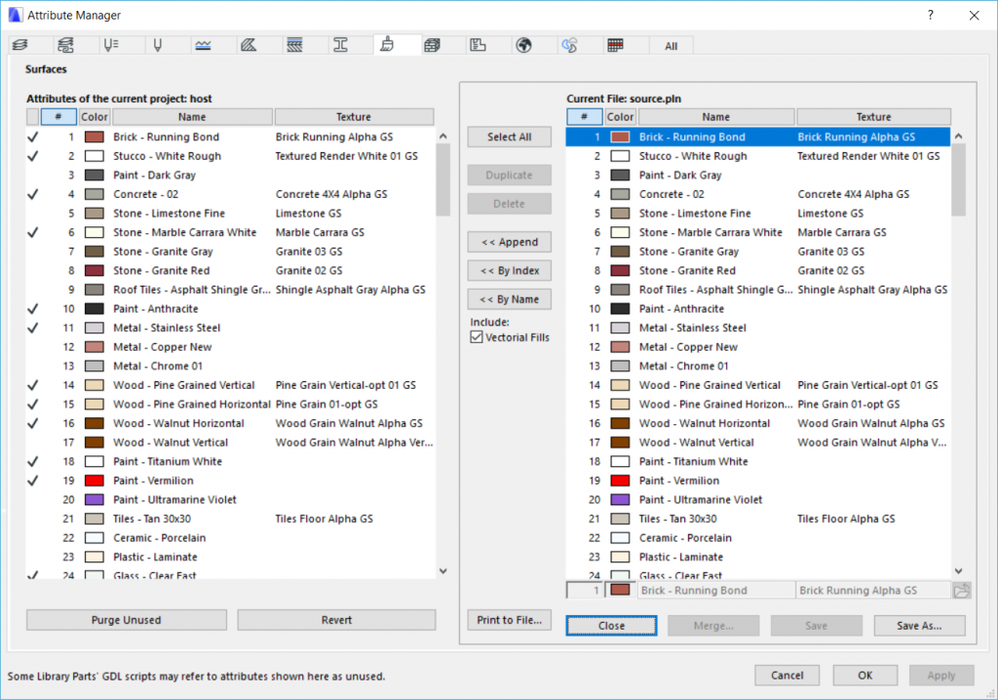Click the color swatch in bottom edit row
The width and height of the screenshot is (998, 700).
pos(620,590)
